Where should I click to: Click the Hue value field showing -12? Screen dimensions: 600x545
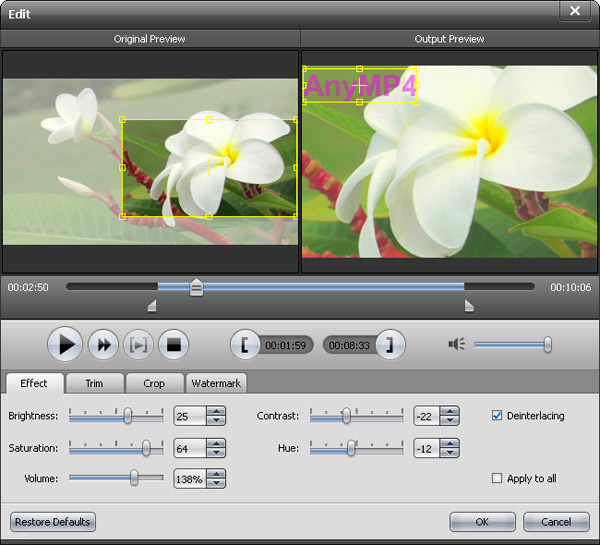[x=427, y=448]
